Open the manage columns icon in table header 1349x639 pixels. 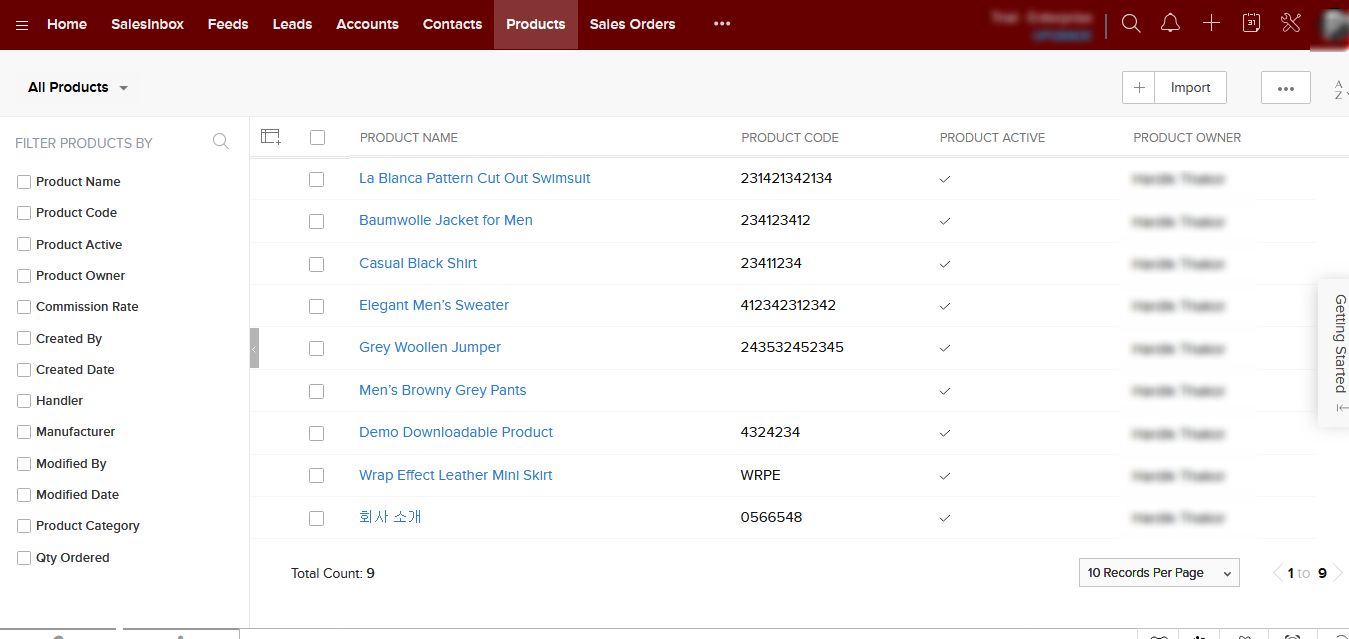(270, 137)
